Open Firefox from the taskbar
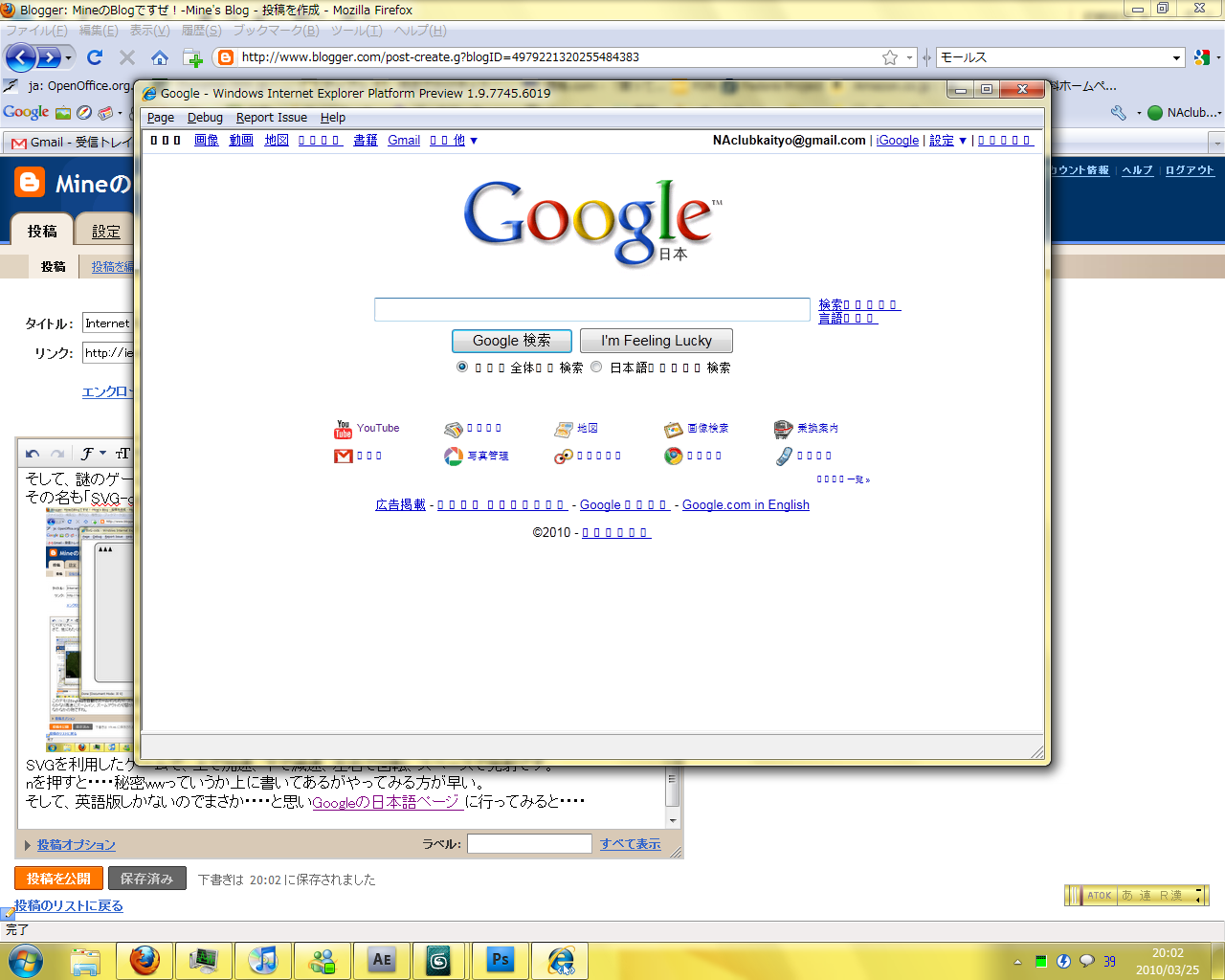Image resolution: width=1225 pixels, height=980 pixels. (x=145, y=960)
